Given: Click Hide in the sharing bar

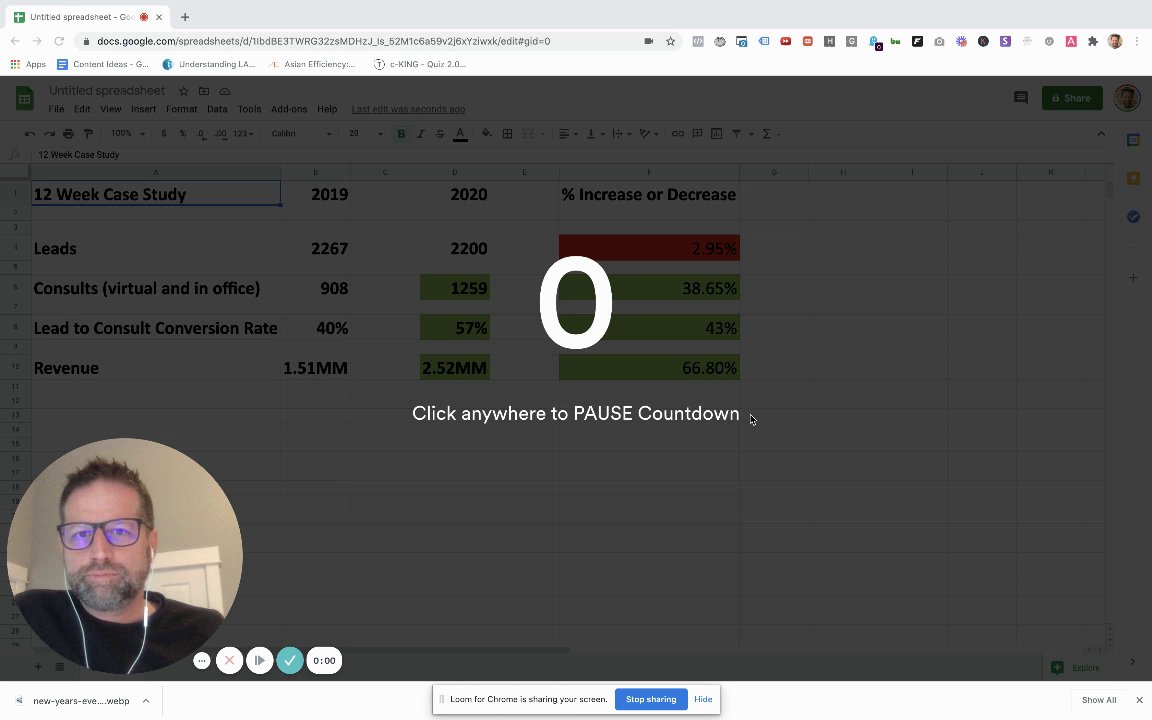Looking at the screenshot, I should [703, 699].
